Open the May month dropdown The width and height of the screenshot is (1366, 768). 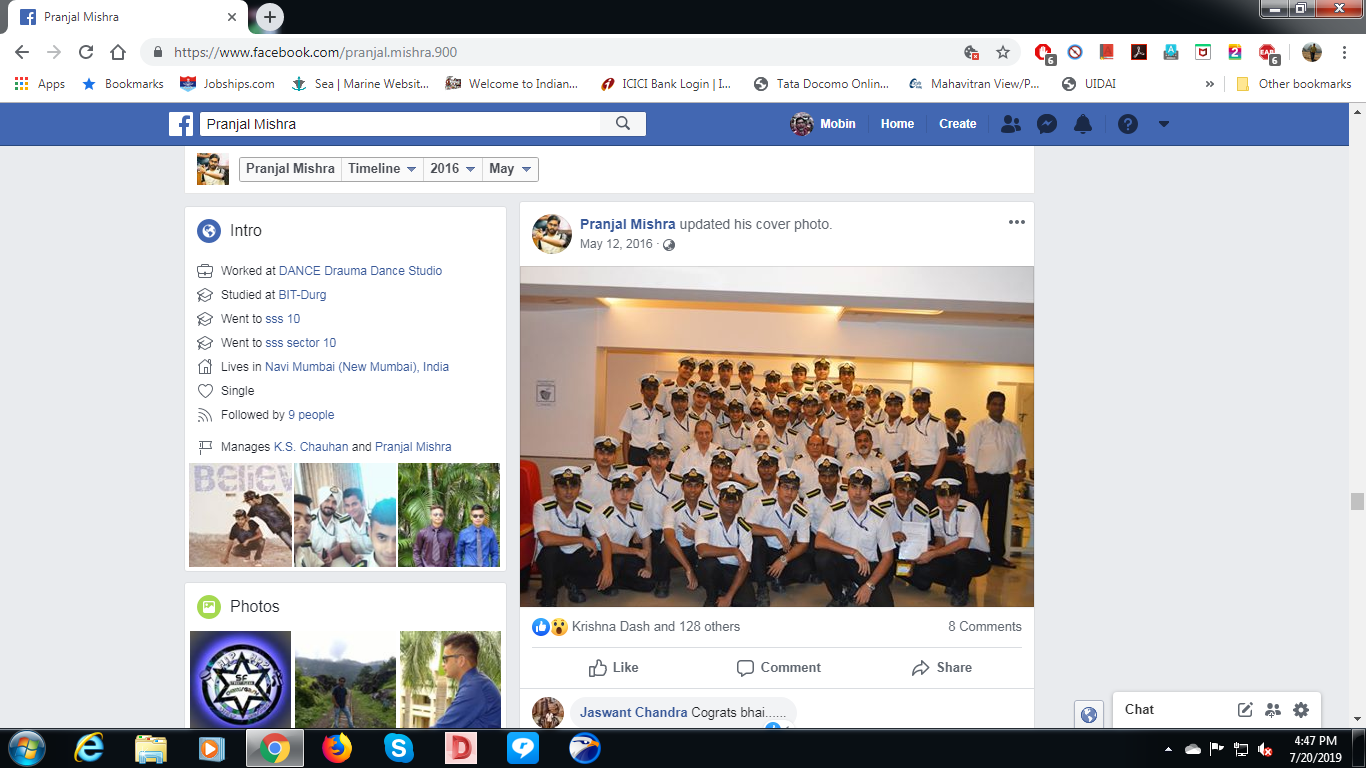click(510, 169)
